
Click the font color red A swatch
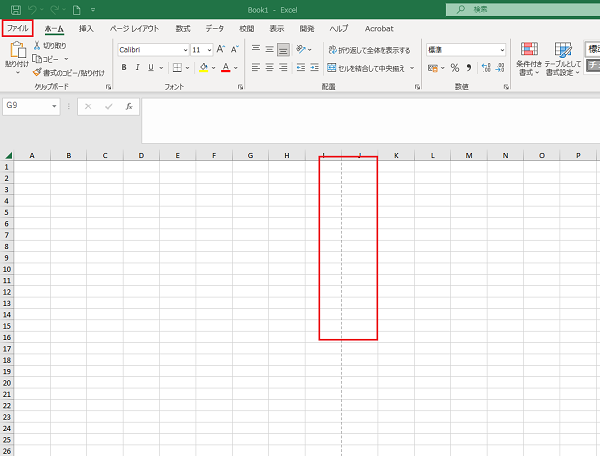224,68
